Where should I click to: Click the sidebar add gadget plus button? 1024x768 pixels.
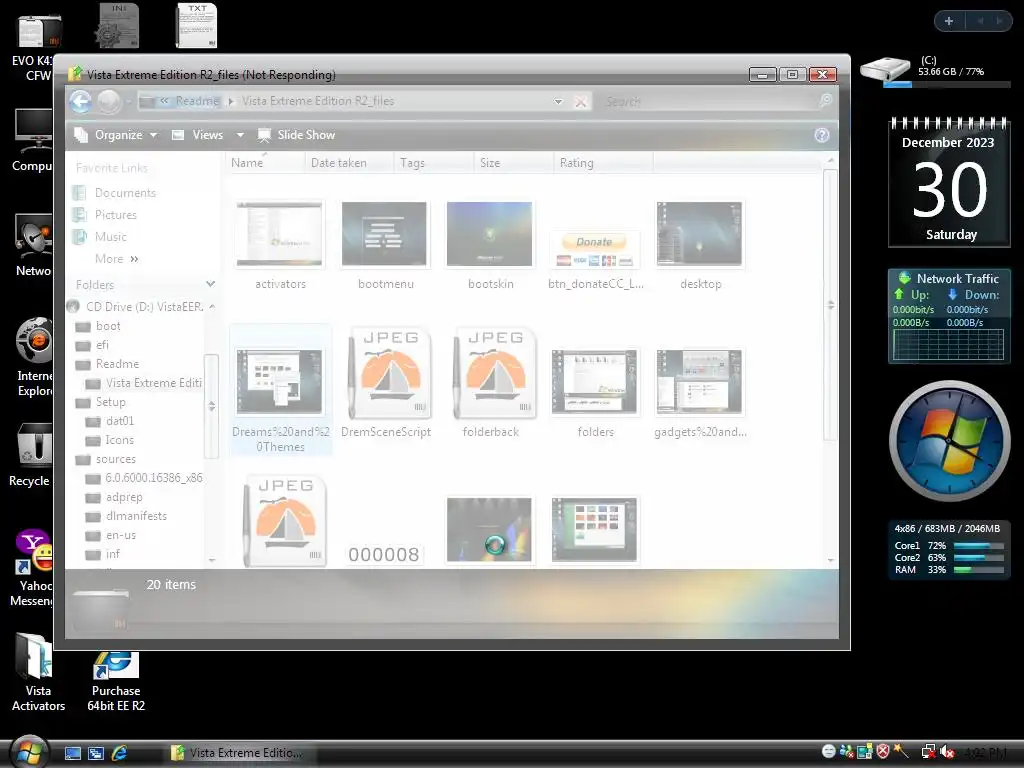[949, 21]
